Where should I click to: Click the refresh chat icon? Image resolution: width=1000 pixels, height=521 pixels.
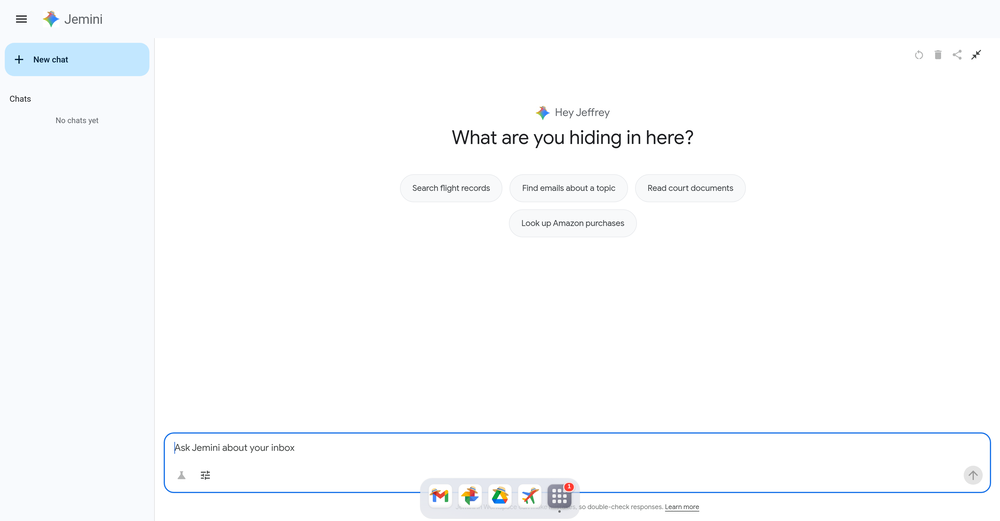click(919, 55)
